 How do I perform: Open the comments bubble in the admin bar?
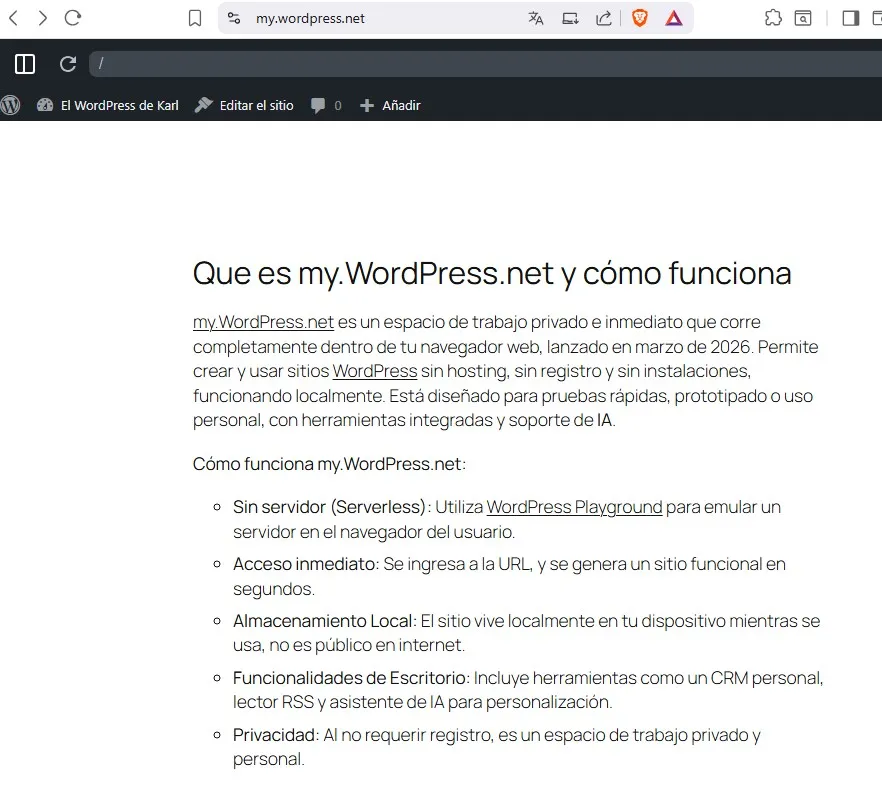pyautogui.click(x=325, y=105)
